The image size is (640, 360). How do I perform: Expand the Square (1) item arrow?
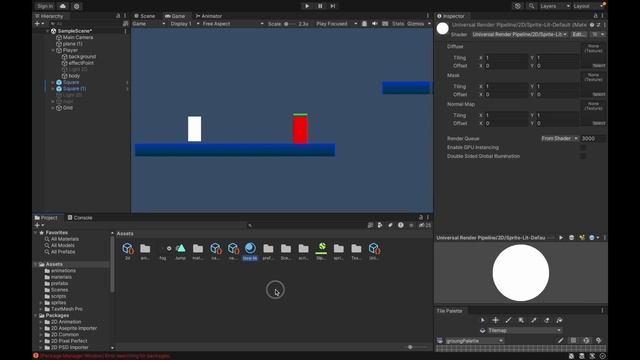tap(53, 89)
